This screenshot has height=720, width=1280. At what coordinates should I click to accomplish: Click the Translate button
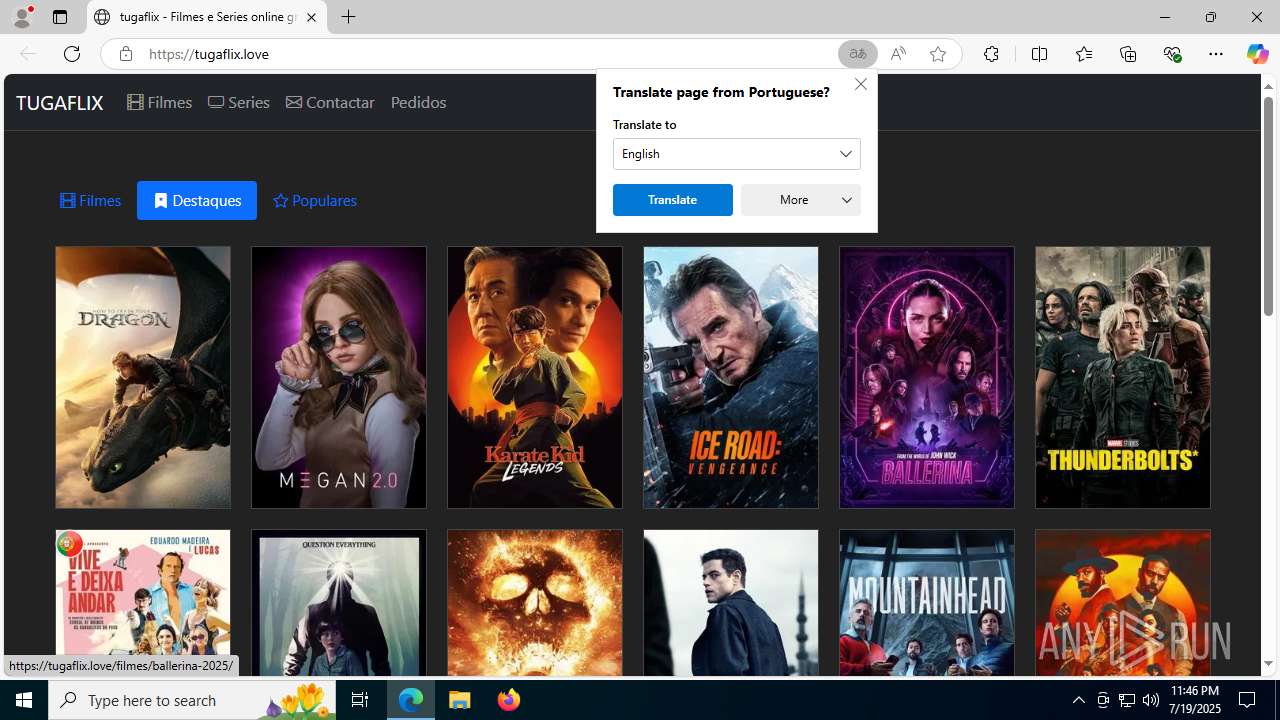(x=673, y=200)
